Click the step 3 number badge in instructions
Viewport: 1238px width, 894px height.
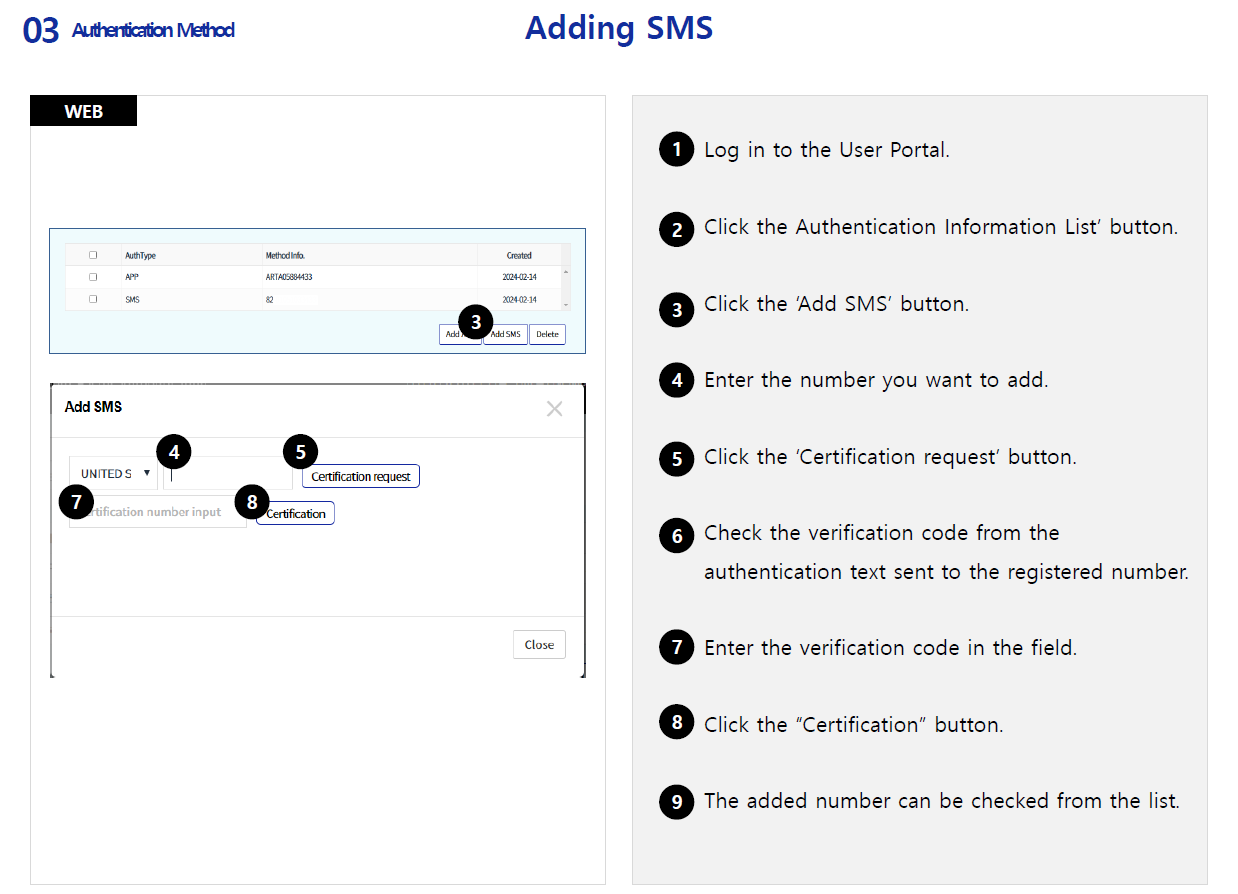[x=677, y=309]
